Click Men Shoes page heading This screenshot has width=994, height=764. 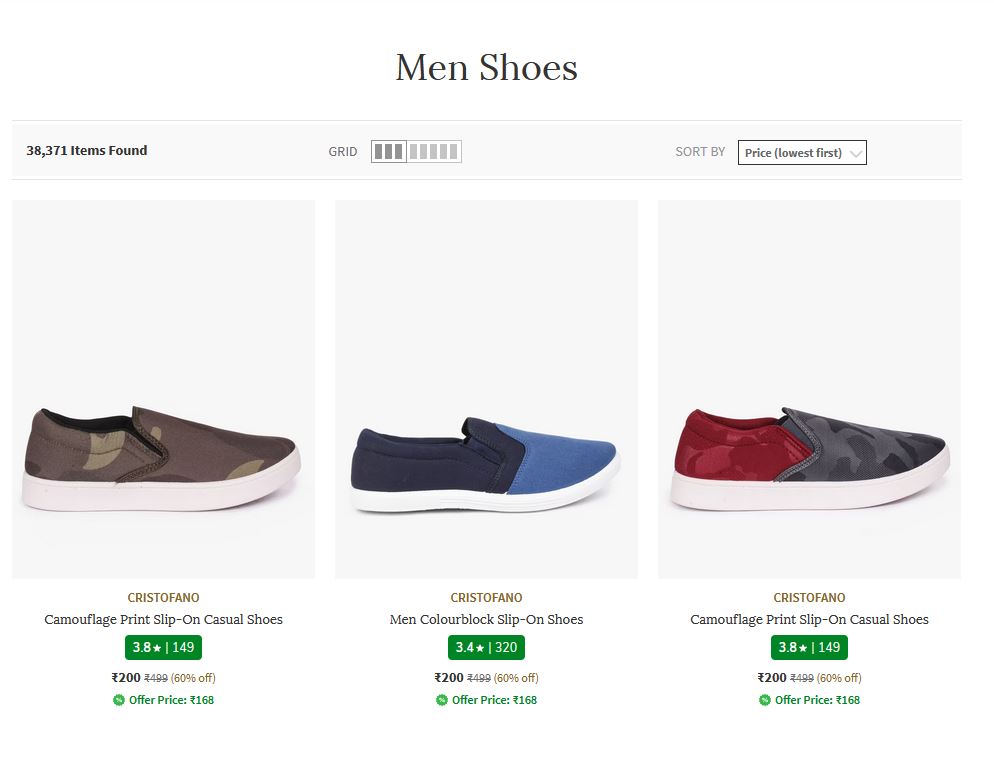pyautogui.click(x=486, y=68)
